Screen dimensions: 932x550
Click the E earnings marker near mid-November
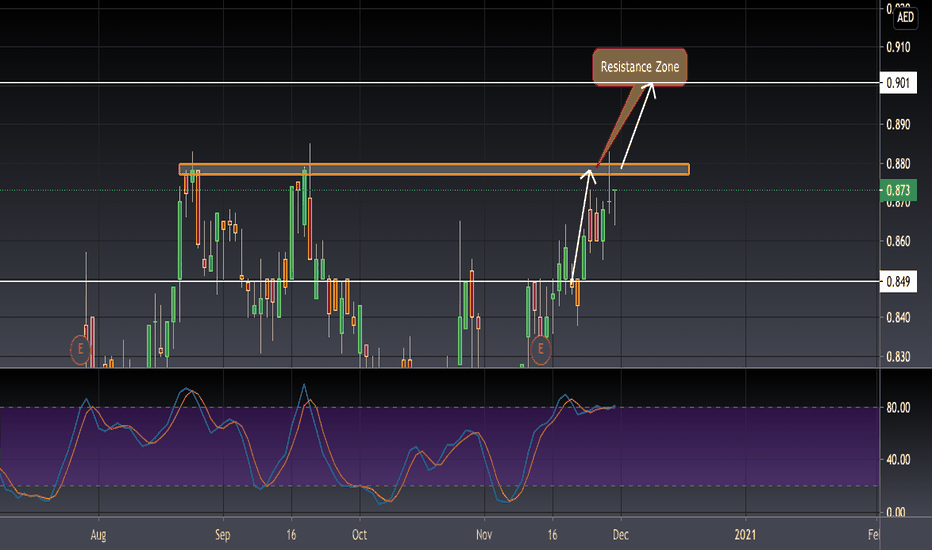[x=541, y=349]
